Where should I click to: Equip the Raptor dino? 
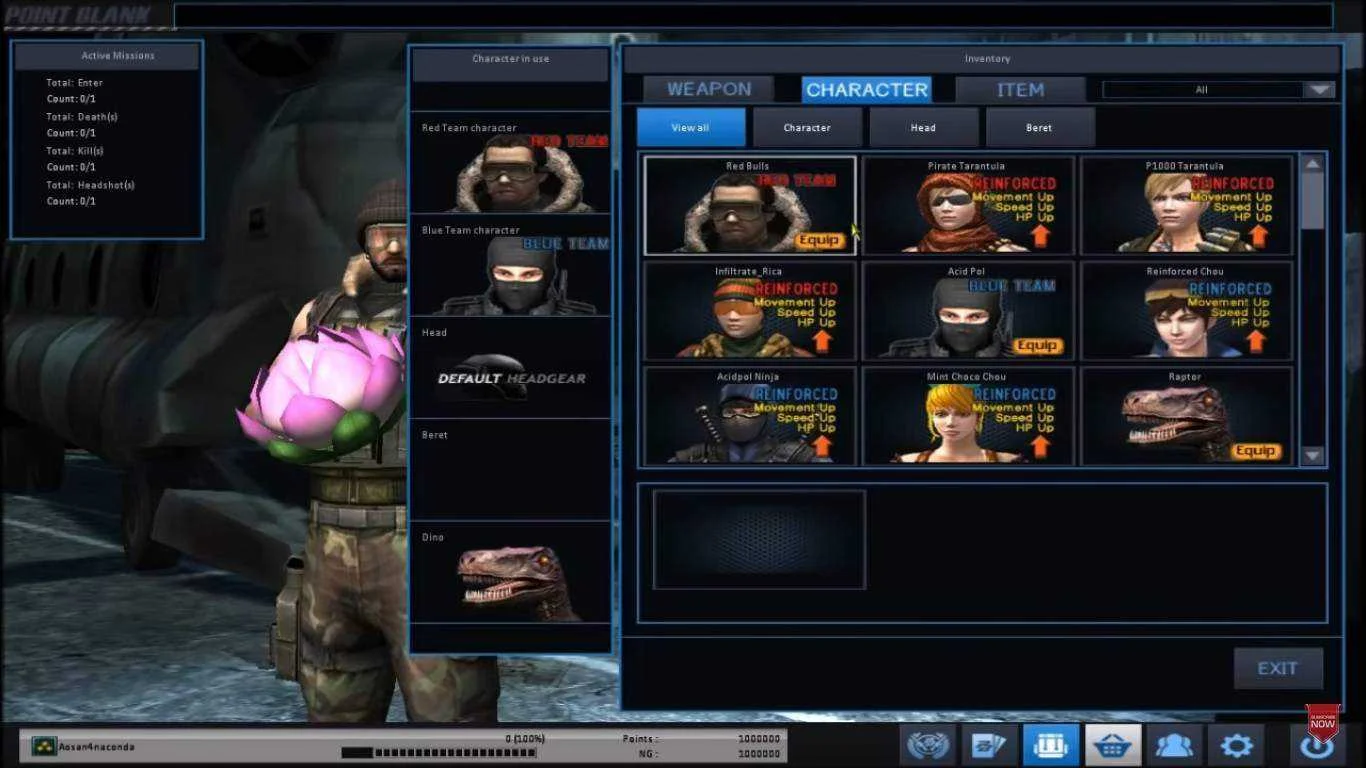[x=1256, y=451]
